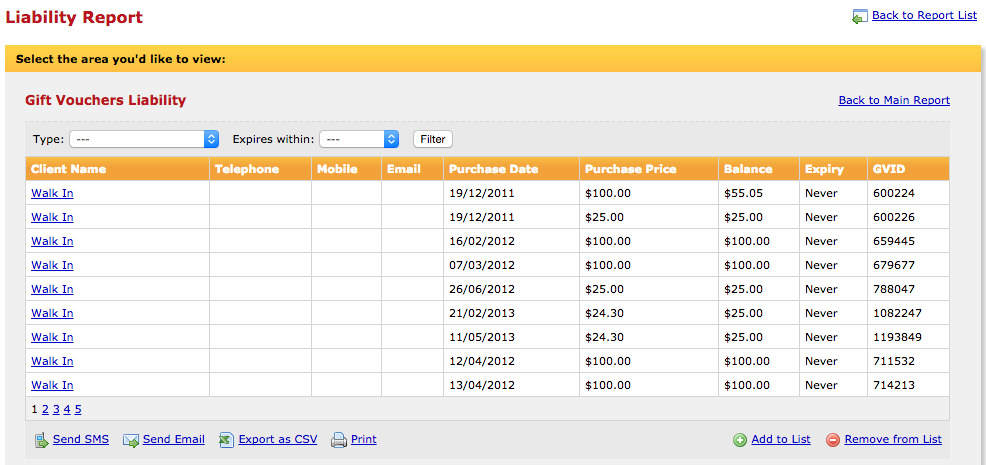
Task: Go to page 4 of results
Action: click(x=67, y=410)
